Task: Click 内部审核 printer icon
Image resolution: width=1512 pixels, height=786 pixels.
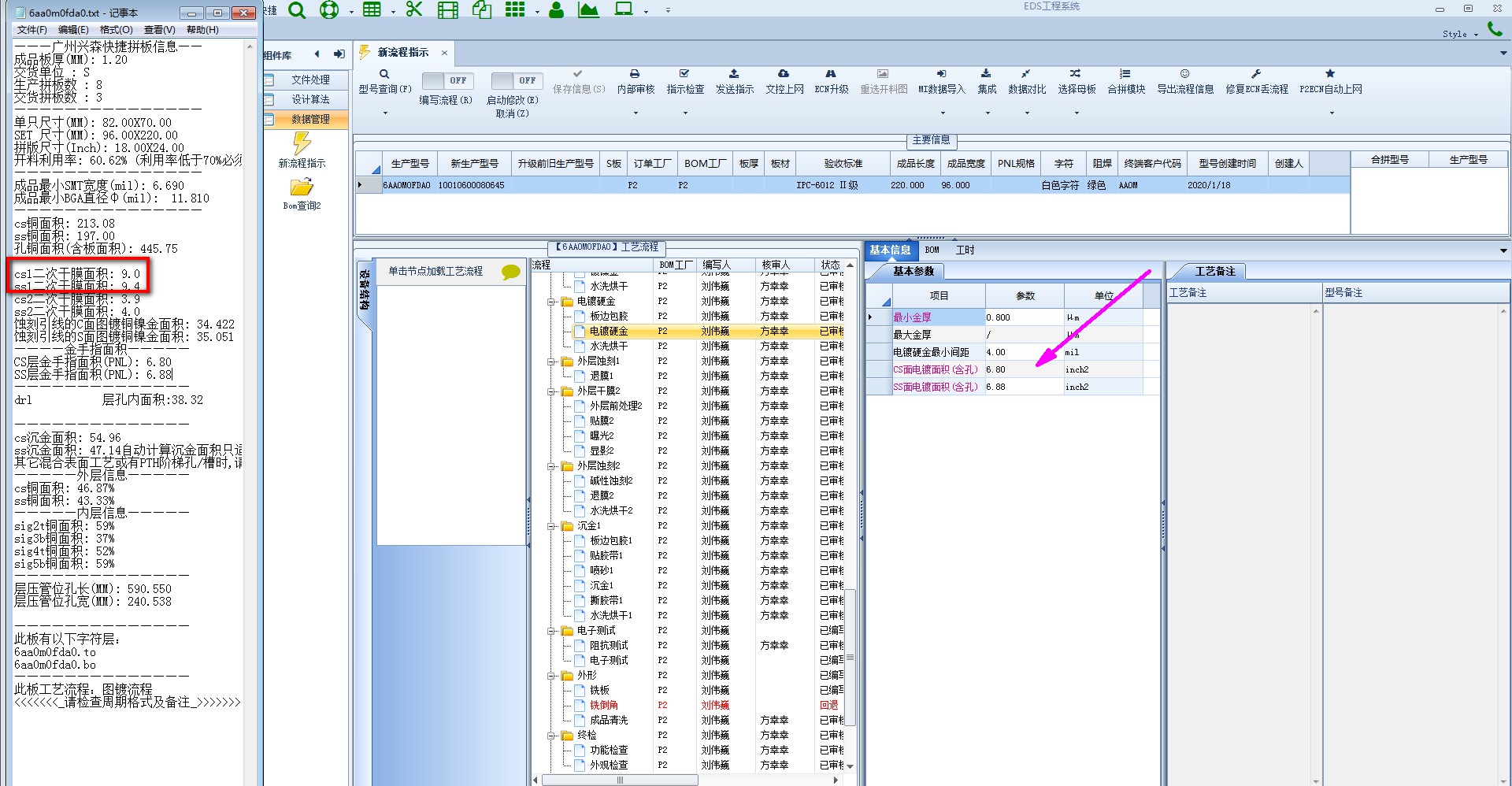Action: pos(635,74)
